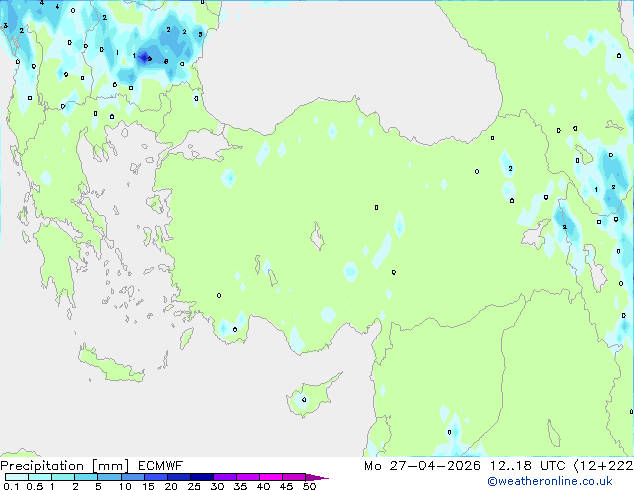
Task: Click the legend value label '15'
Action: tap(148, 486)
